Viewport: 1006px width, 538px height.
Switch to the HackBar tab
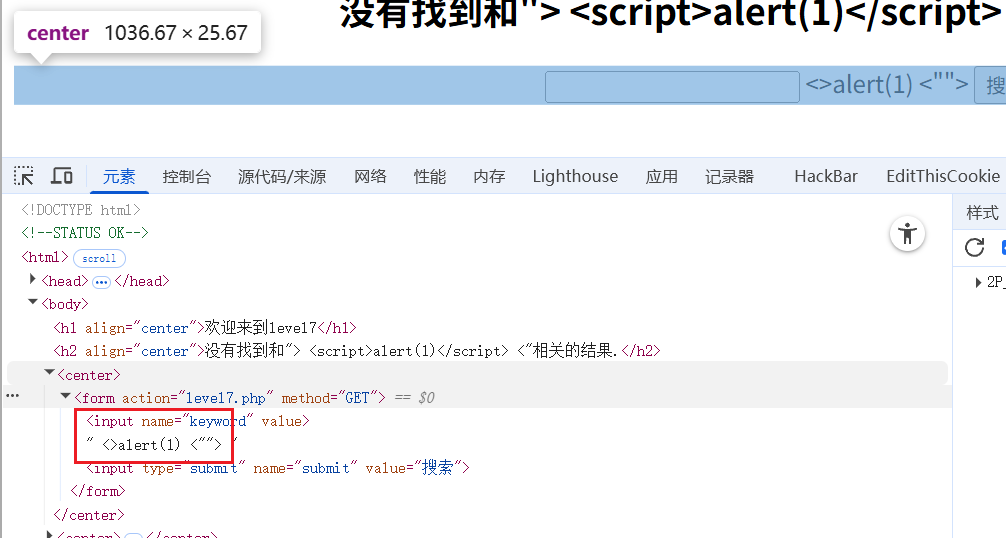pyautogui.click(x=826, y=176)
